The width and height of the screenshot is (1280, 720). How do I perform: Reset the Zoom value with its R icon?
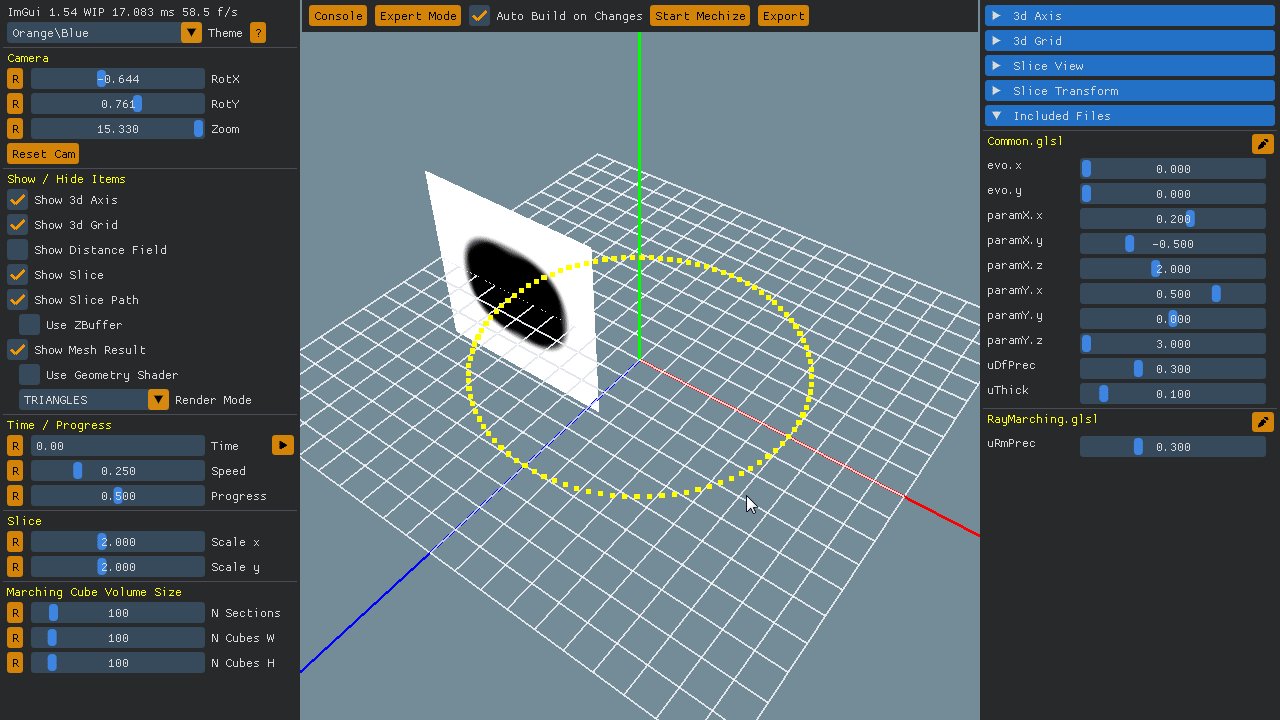tap(14, 128)
